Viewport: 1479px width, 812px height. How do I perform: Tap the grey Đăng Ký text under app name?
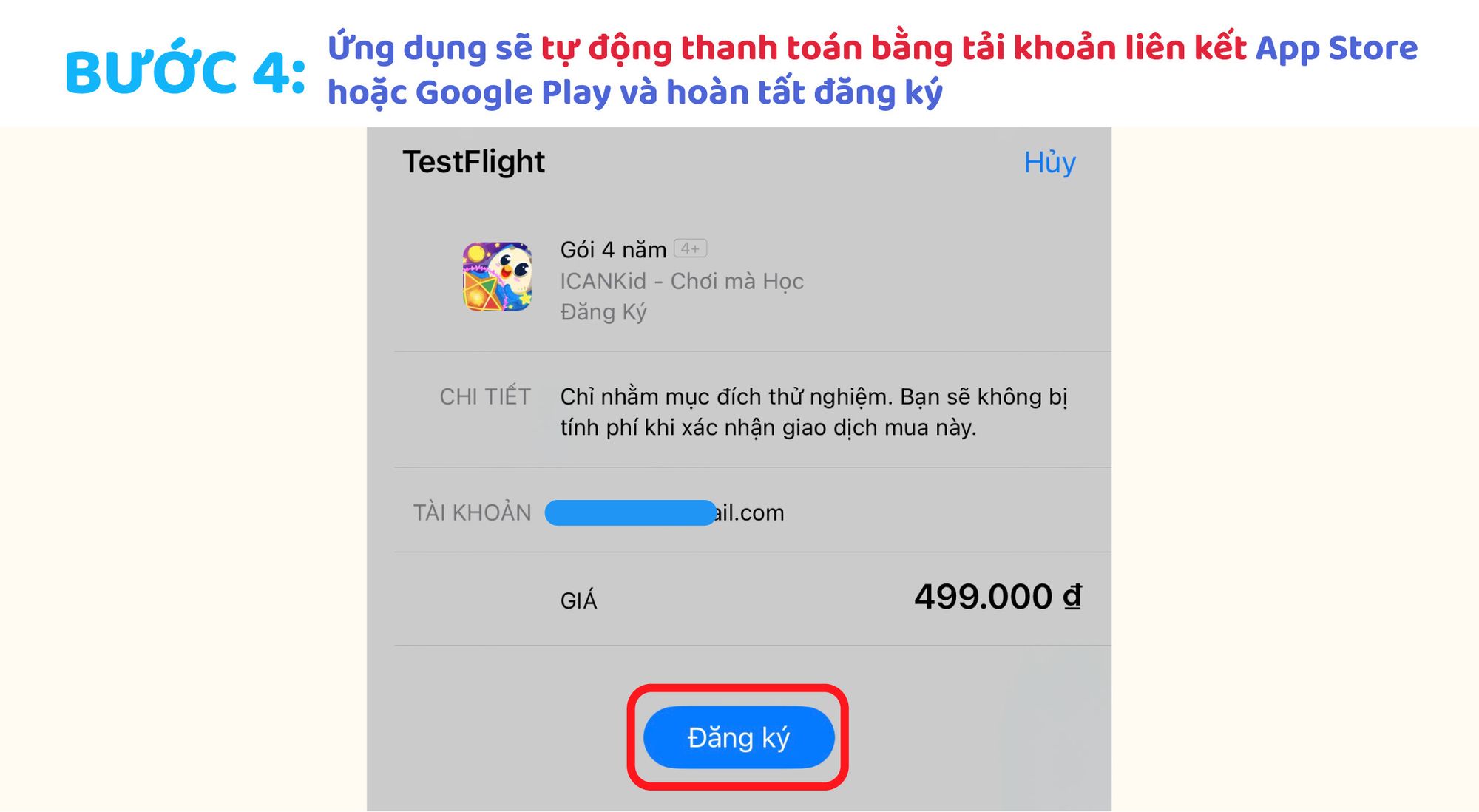pyautogui.click(x=603, y=312)
